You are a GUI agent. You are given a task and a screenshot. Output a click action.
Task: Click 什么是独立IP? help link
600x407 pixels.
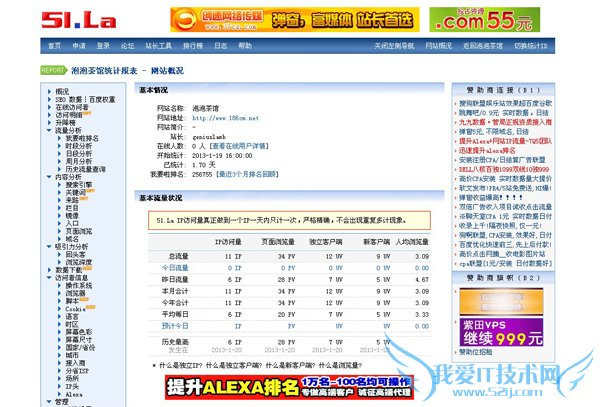(181, 365)
